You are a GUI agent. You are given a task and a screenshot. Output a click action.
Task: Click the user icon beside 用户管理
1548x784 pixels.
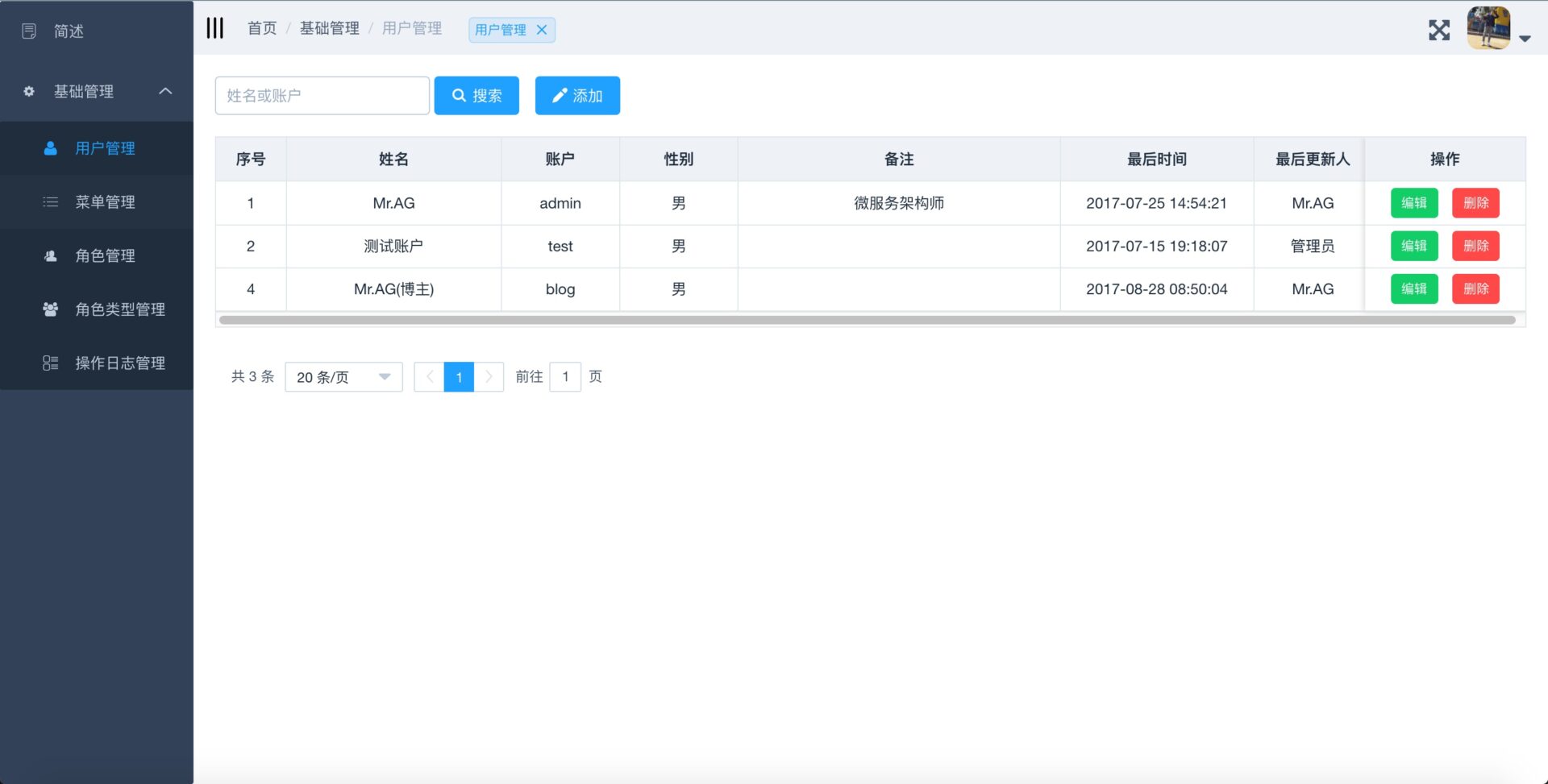tap(50, 148)
